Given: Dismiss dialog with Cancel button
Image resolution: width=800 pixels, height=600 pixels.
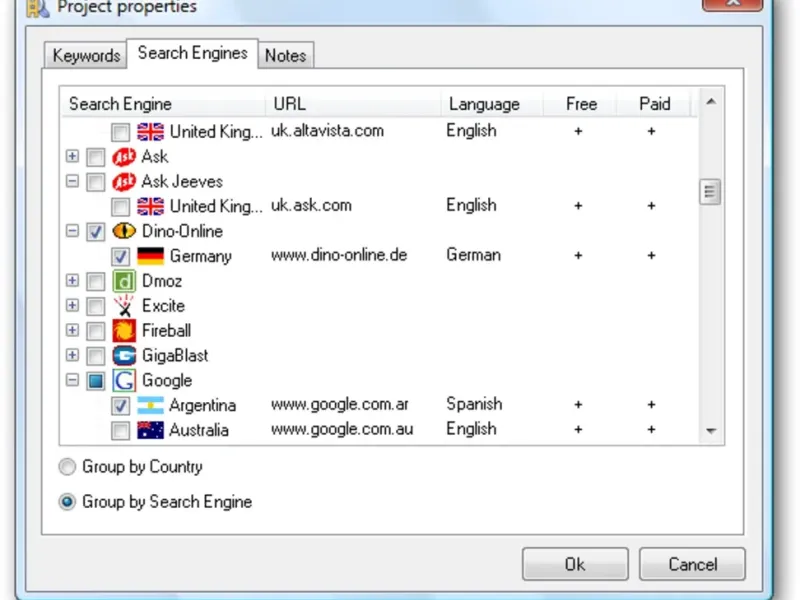Looking at the screenshot, I should (x=692, y=564).
